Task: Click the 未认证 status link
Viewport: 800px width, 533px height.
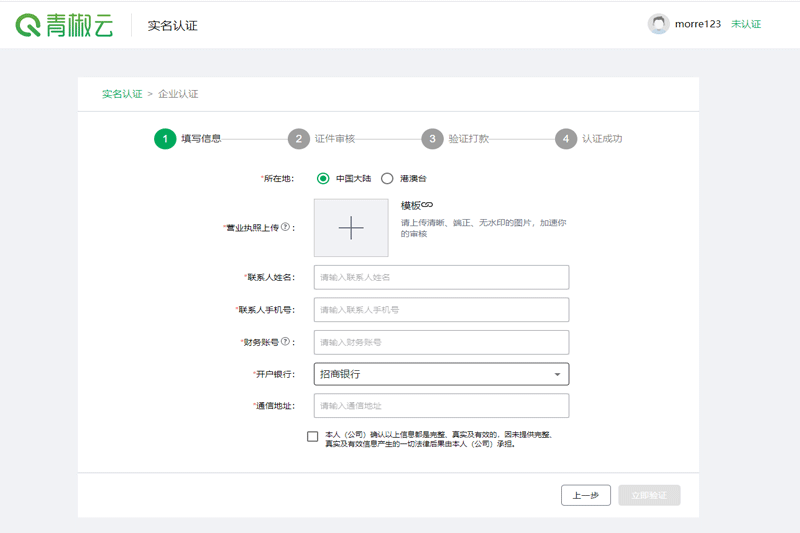Action: 746,24
